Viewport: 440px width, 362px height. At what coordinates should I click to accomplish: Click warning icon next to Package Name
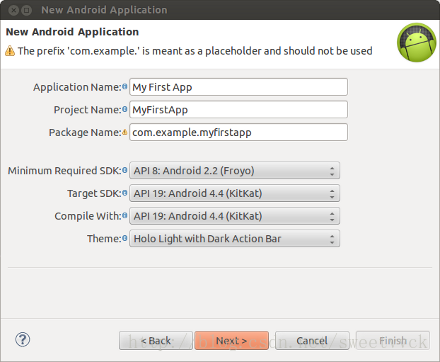coord(125,132)
